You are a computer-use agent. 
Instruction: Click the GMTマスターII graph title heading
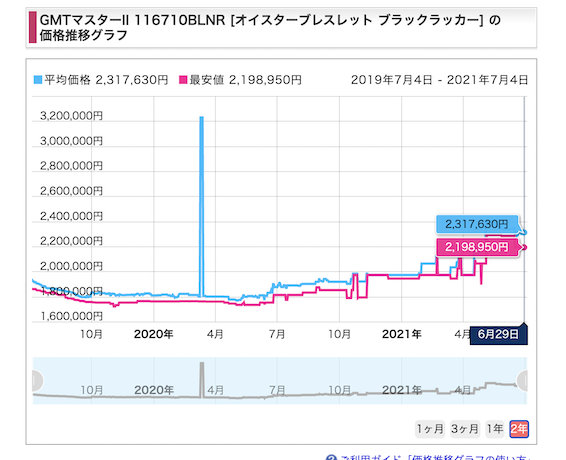coord(270,27)
